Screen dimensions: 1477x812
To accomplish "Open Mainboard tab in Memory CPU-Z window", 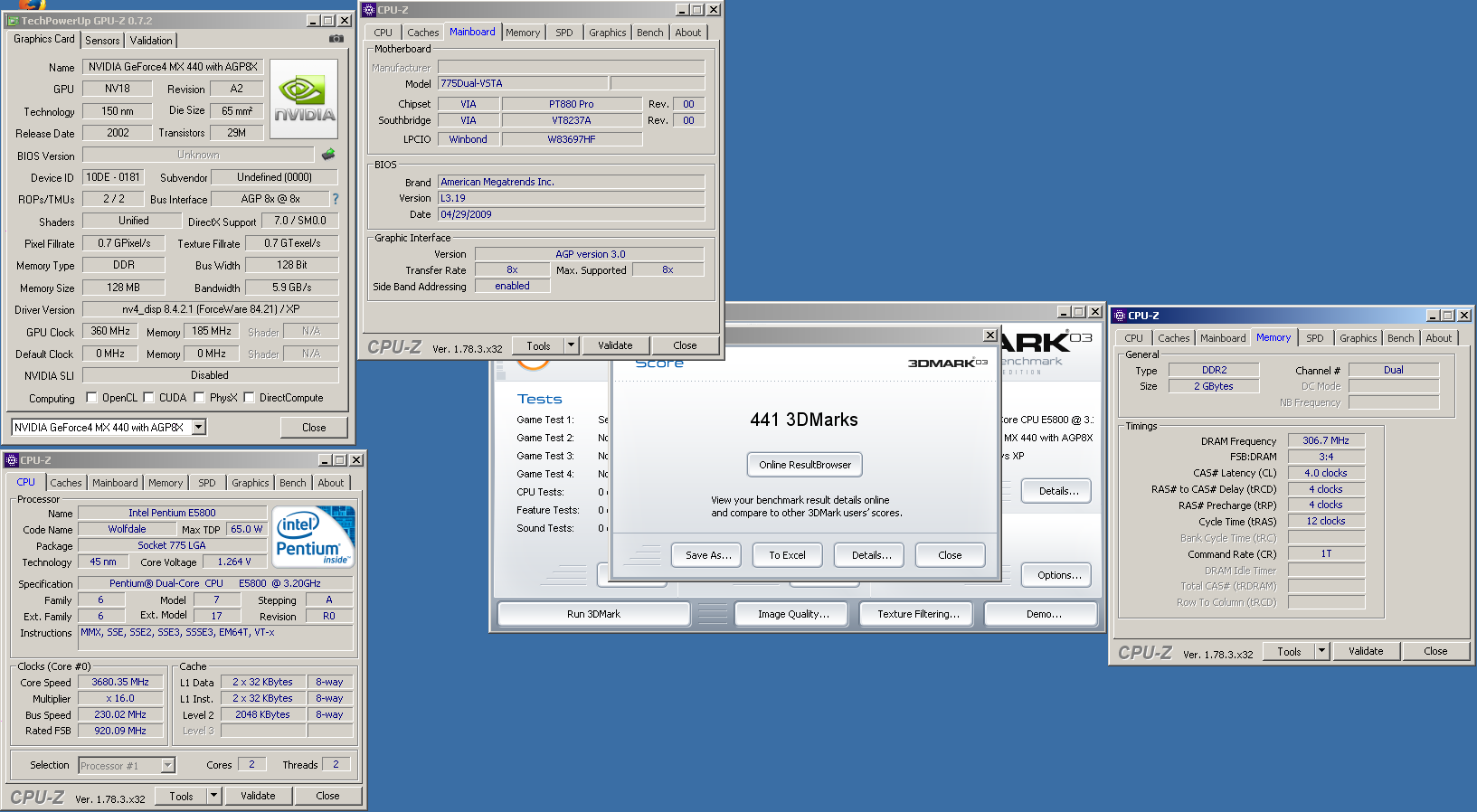I will pyautogui.click(x=1223, y=338).
